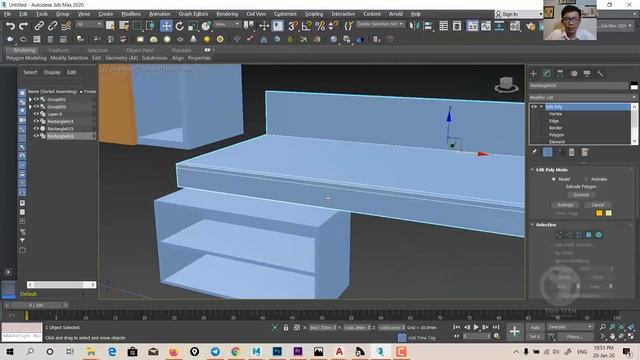
Task: Select Polygon sub-object icon in Selection
Action: click(x=589, y=235)
